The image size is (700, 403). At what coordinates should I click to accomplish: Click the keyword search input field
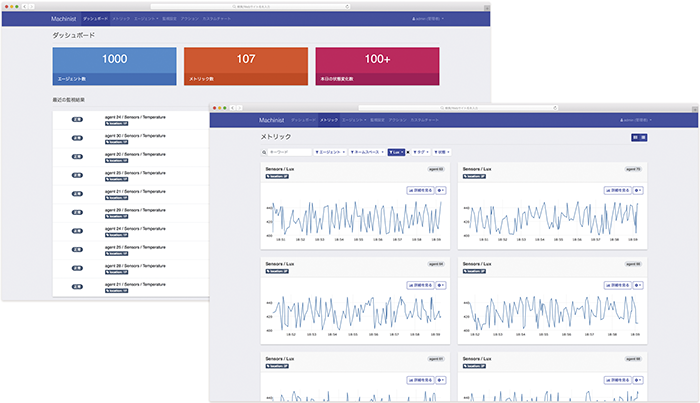288,152
